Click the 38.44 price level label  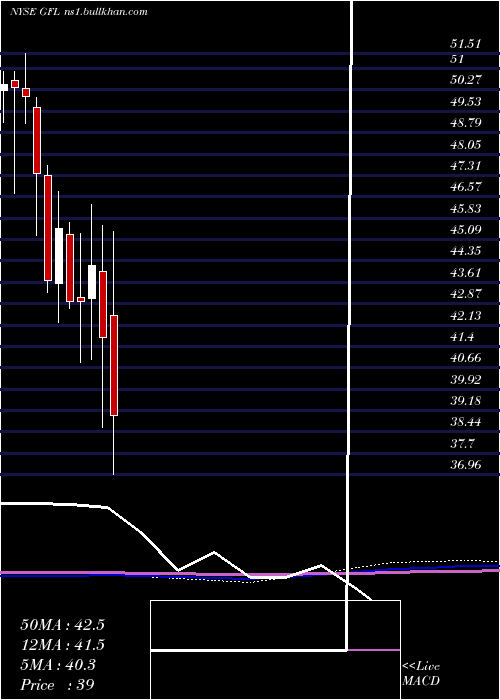pyautogui.click(x=467, y=422)
